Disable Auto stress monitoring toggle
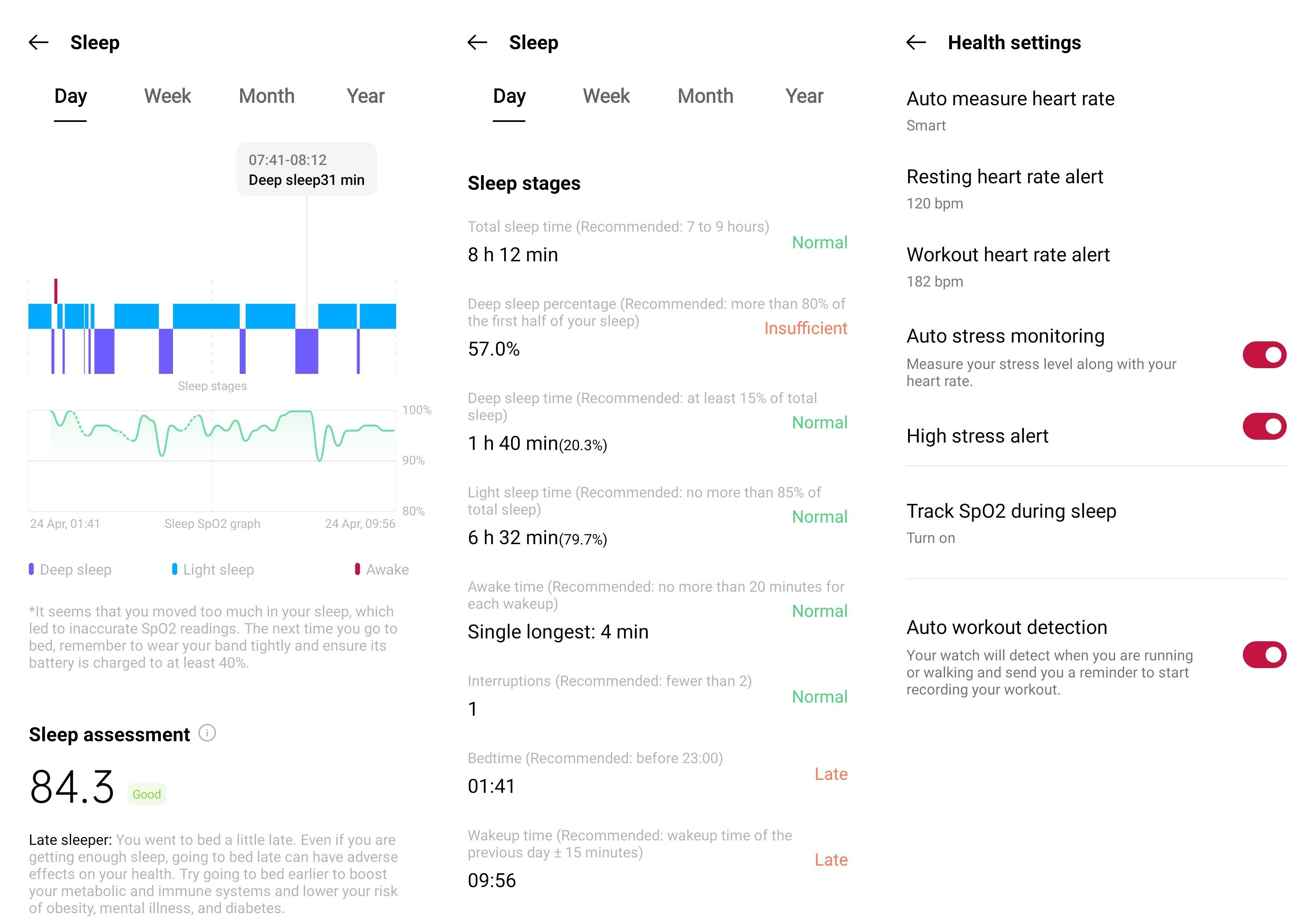1316x918 pixels. (x=1264, y=355)
